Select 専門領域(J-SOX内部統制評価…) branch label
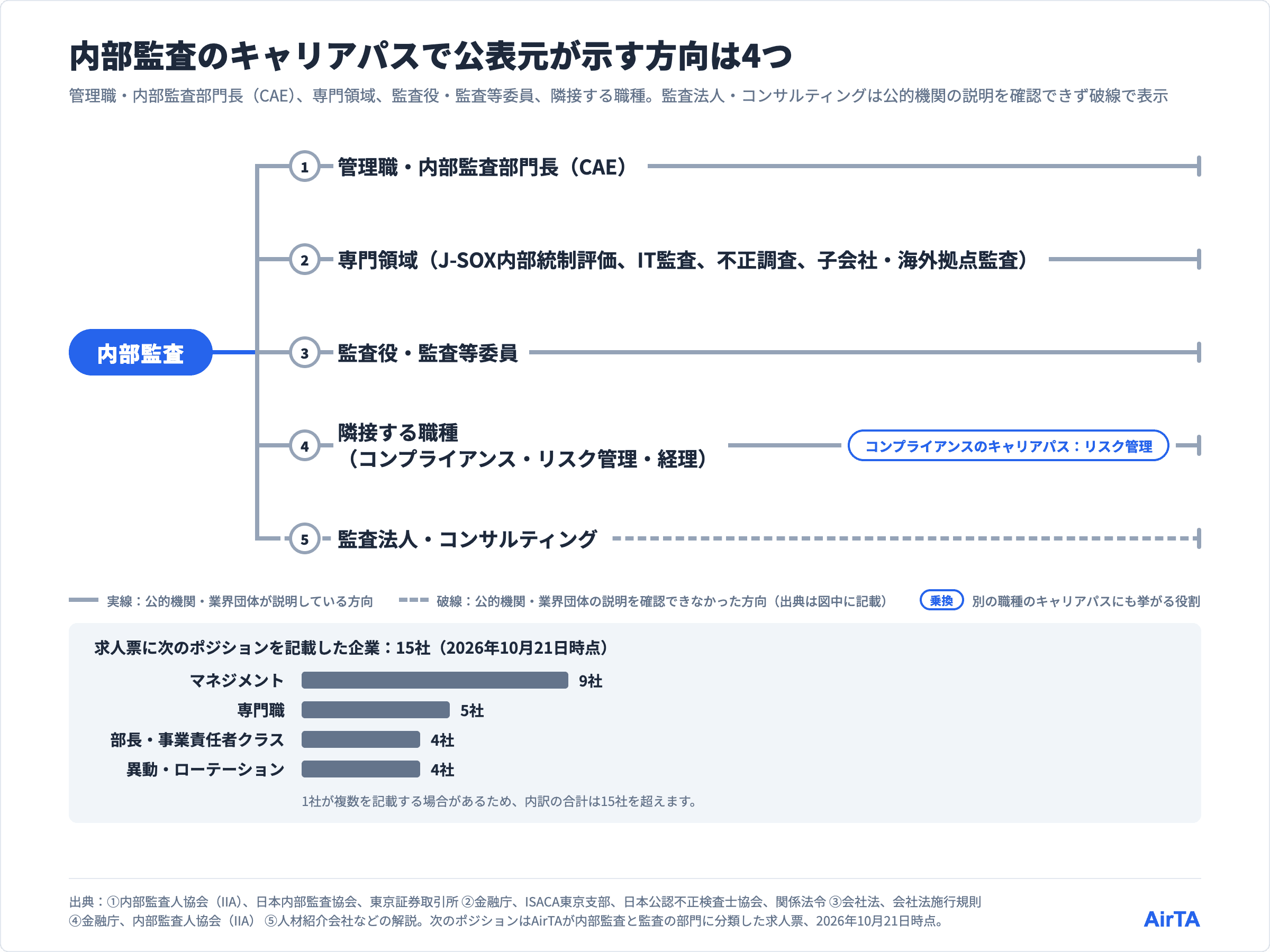 tap(683, 260)
